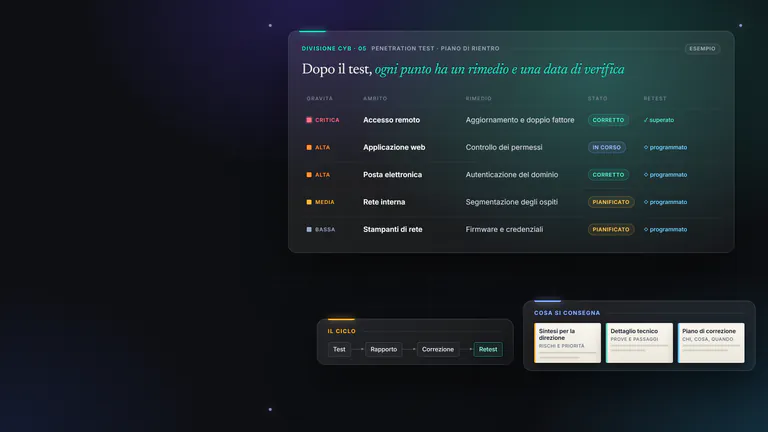The height and width of the screenshot is (432, 768).
Task: Click the BASSA severity label
Action: coord(325,229)
